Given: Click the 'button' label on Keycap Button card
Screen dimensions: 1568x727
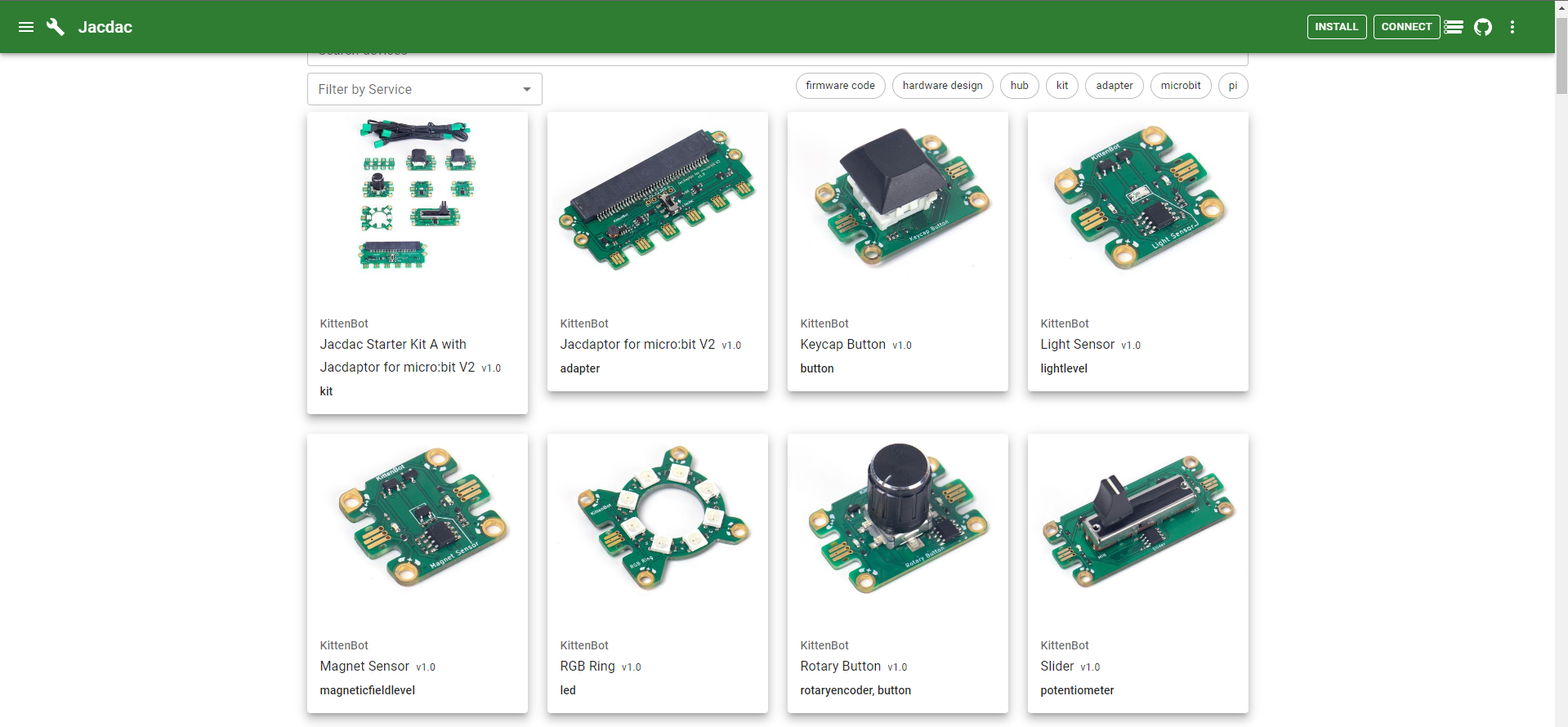Looking at the screenshot, I should [817, 368].
